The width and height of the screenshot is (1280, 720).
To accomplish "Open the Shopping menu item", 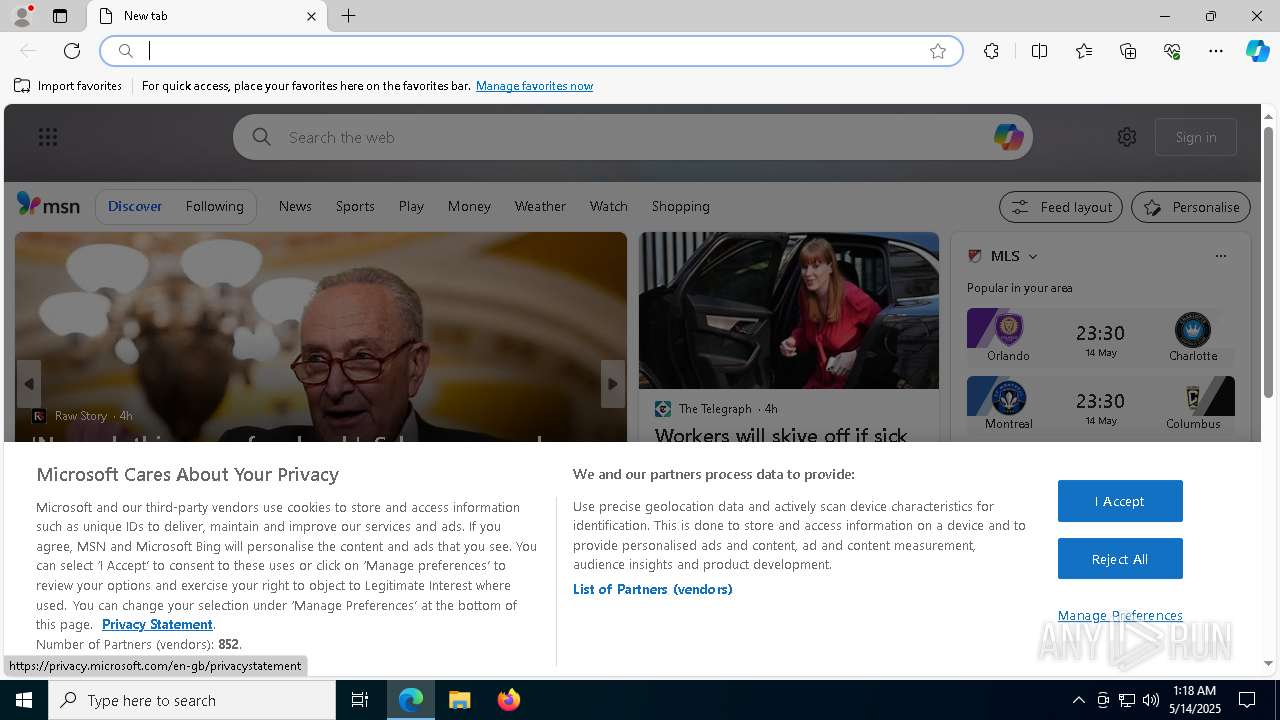I will tap(681, 206).
